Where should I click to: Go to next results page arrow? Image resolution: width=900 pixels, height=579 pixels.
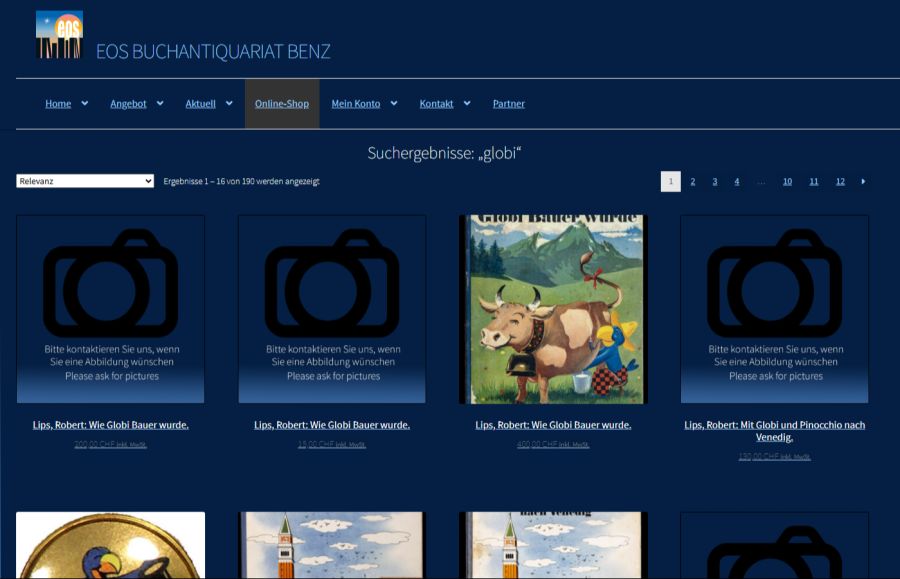pos(863,181)
